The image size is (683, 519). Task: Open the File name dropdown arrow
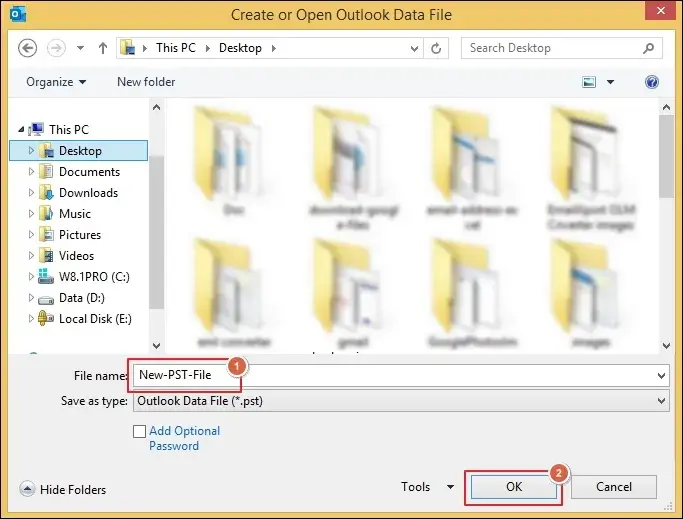tap(662, 376)
